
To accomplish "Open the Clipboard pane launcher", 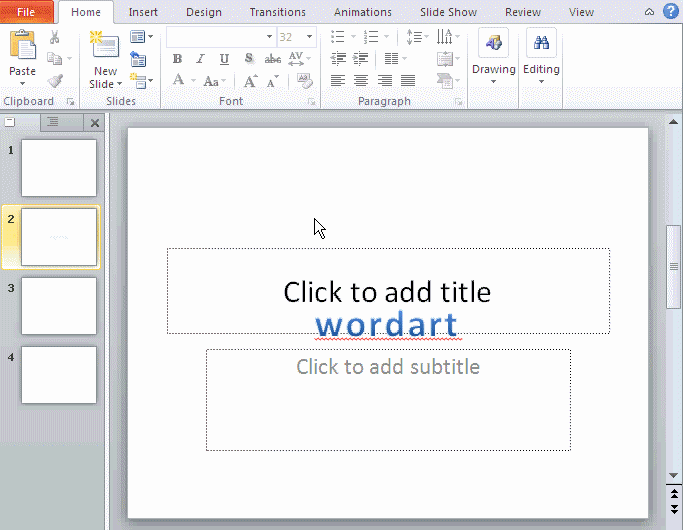I will (x=70, y=101).
